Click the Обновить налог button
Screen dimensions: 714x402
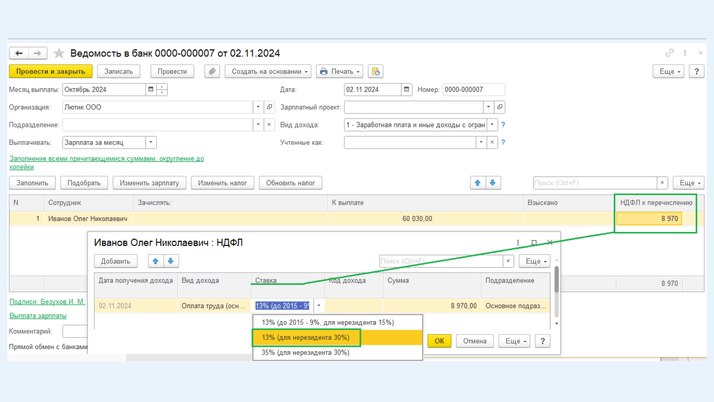pos(290,183)
